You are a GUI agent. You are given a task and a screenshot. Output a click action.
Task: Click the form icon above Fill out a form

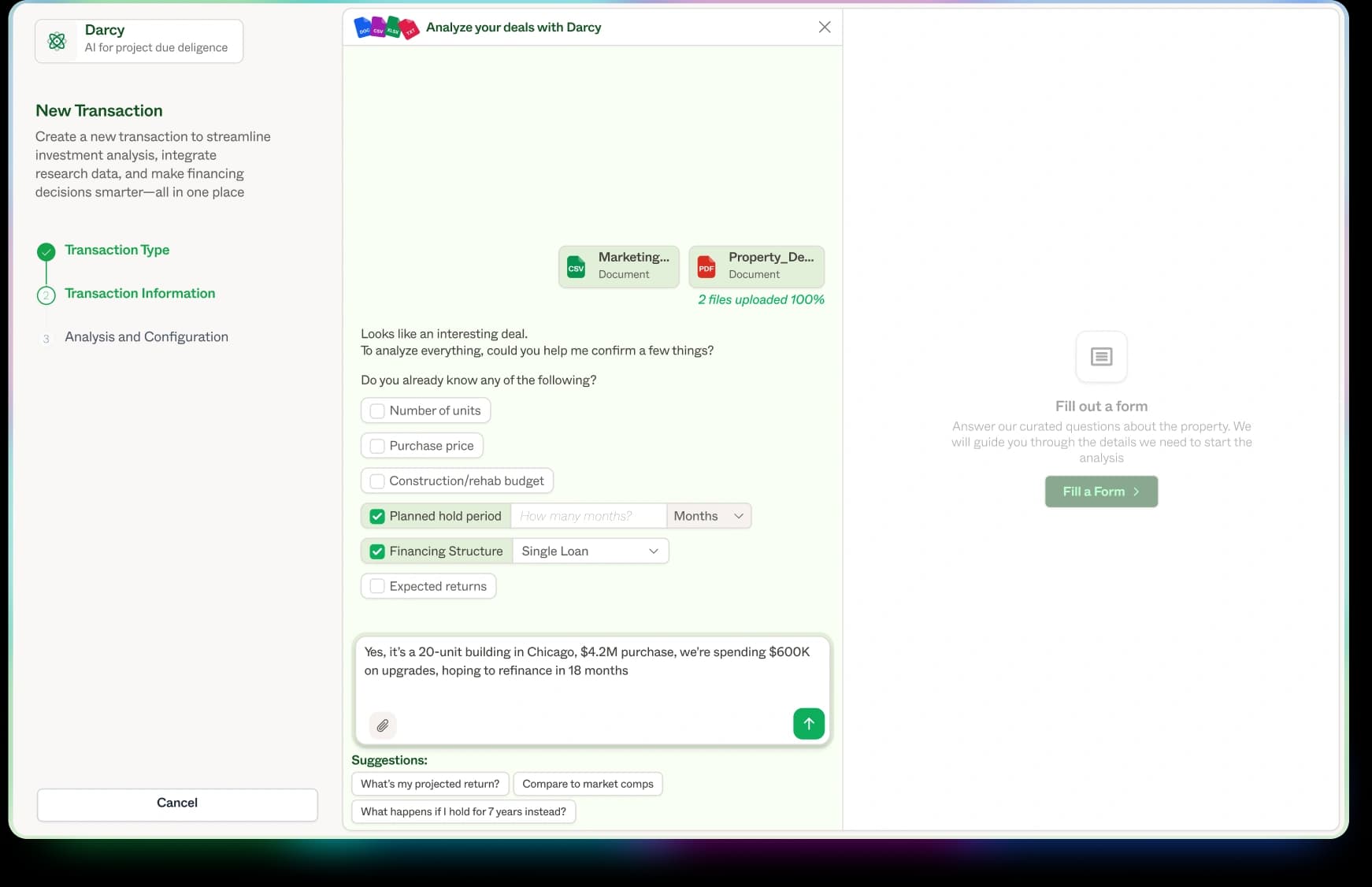point(1101,357)
